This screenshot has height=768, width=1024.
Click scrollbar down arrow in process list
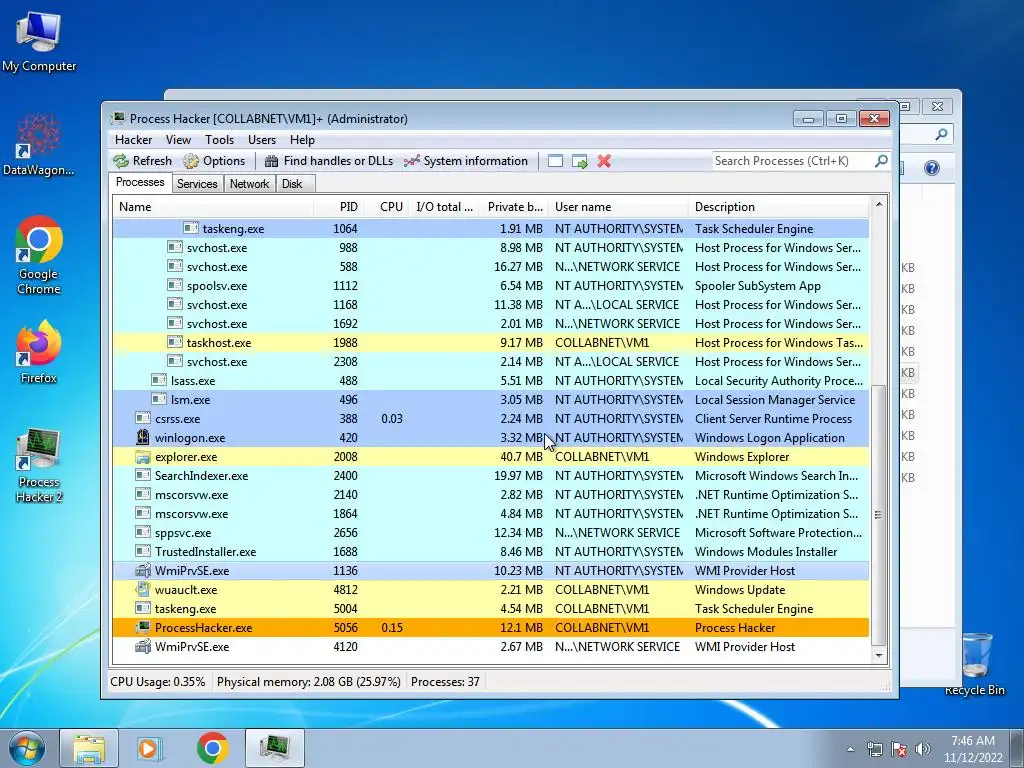pos(879,655)
